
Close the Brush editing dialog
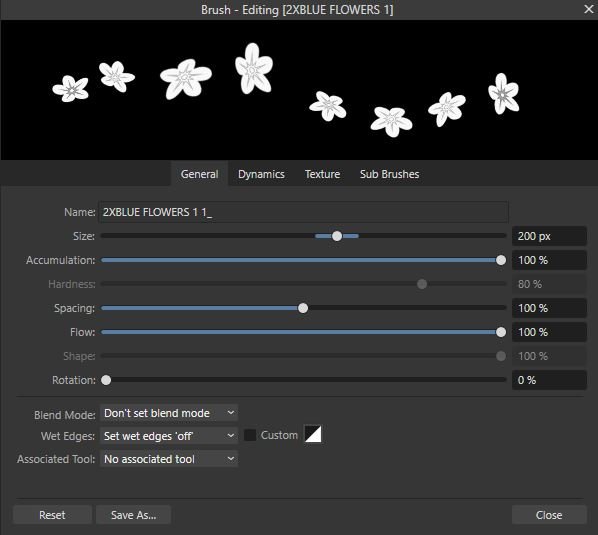click(589, 9)
